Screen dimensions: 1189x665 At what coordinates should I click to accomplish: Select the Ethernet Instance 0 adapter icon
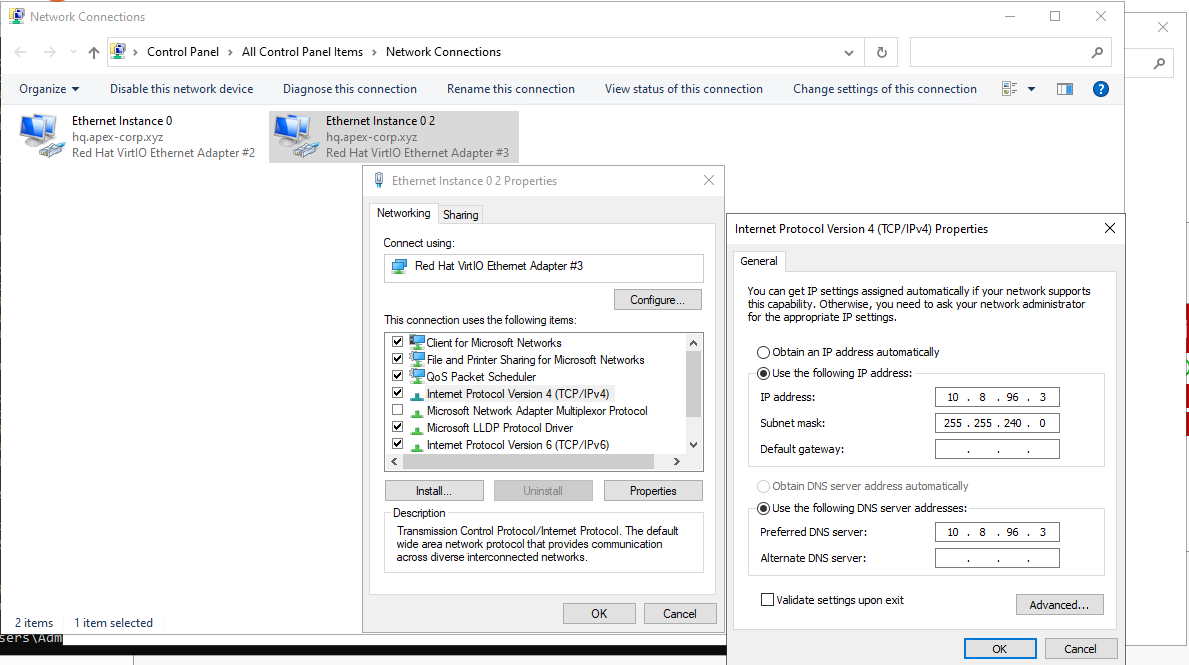41,136
